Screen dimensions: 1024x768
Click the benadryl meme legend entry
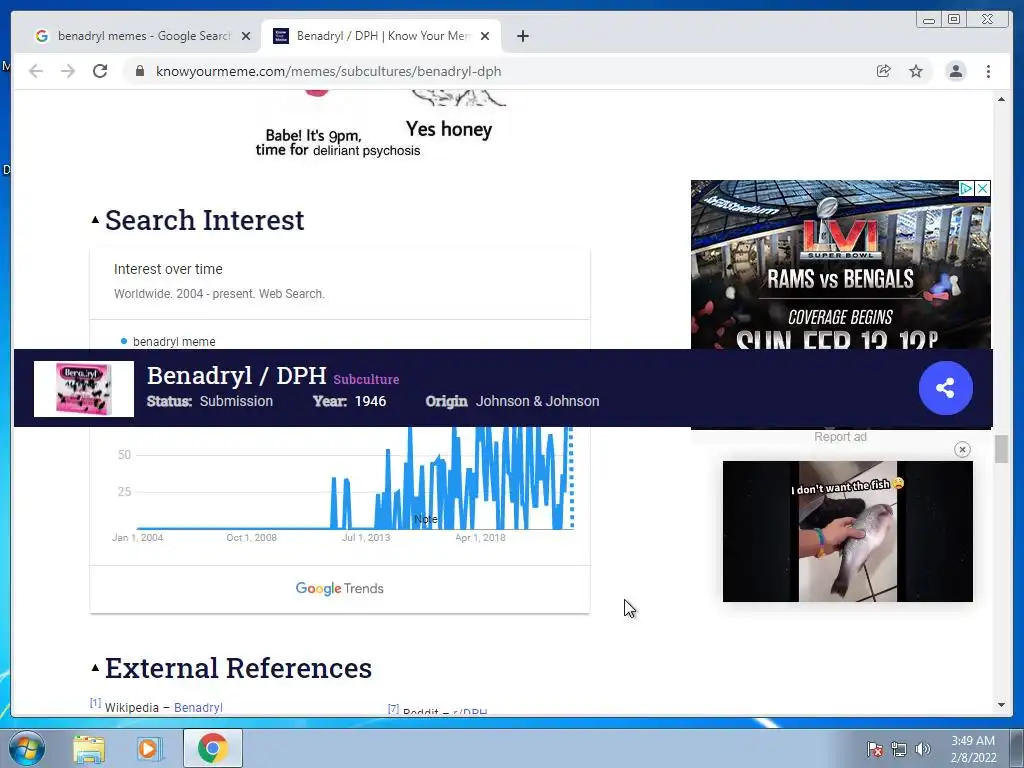(168, 342)
